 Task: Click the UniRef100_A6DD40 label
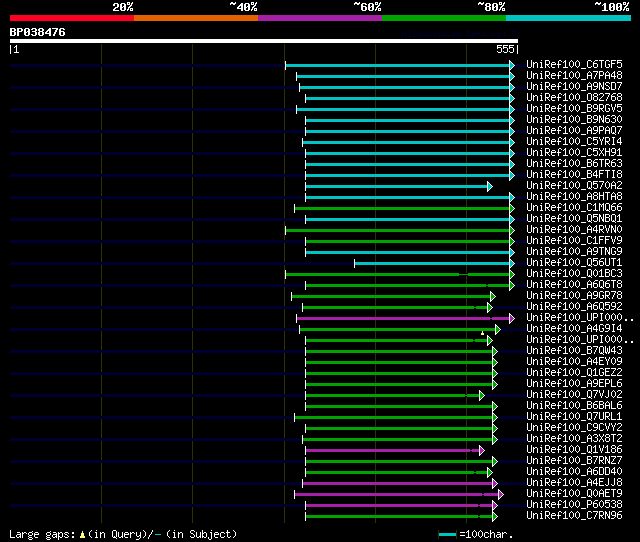click(x=574, y=472)
